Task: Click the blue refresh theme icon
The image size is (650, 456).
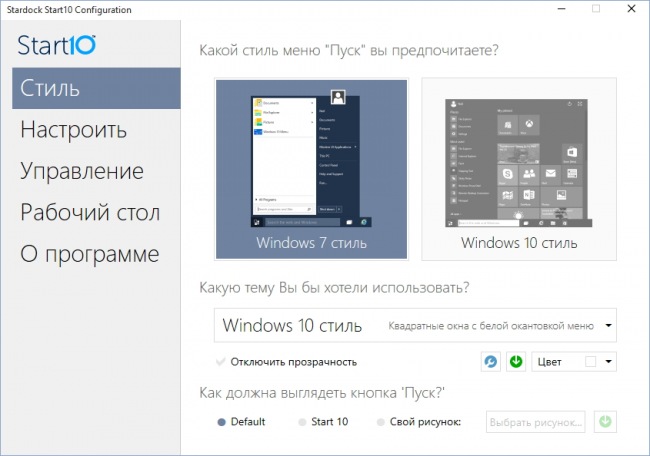Action: 491,362
